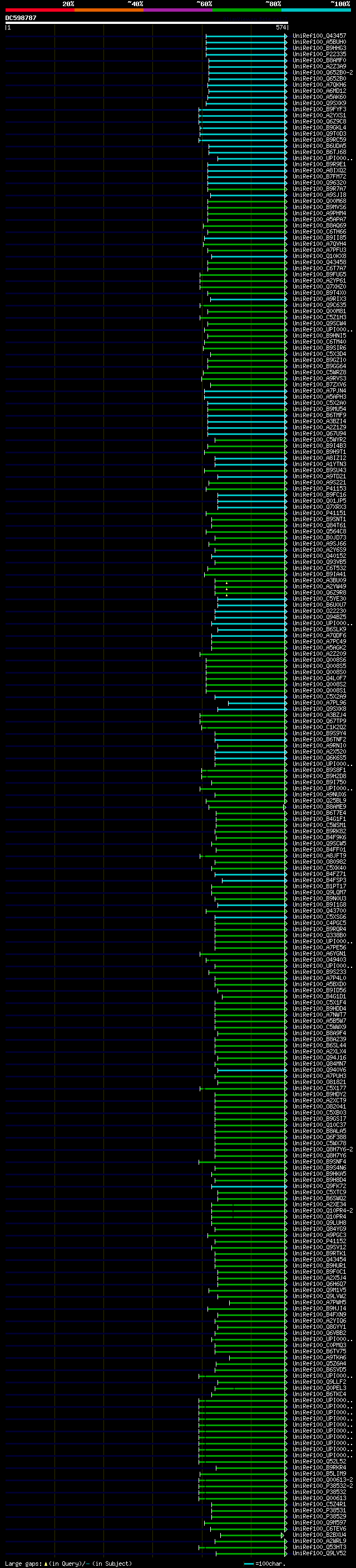Image resolution: width=356 pixels, height=1568 pixels.
Task: Select hit label UniRef100_Q9SXK8
Action: 319,709
